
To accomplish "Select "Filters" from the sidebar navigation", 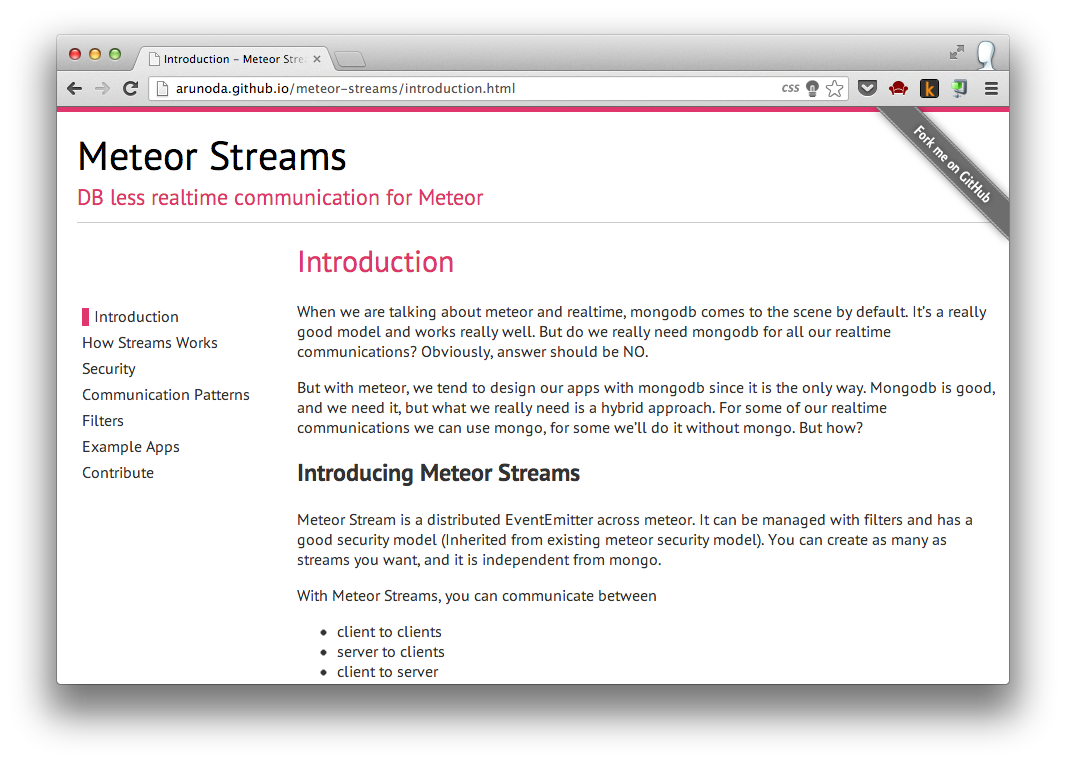I will coord(103,420).
